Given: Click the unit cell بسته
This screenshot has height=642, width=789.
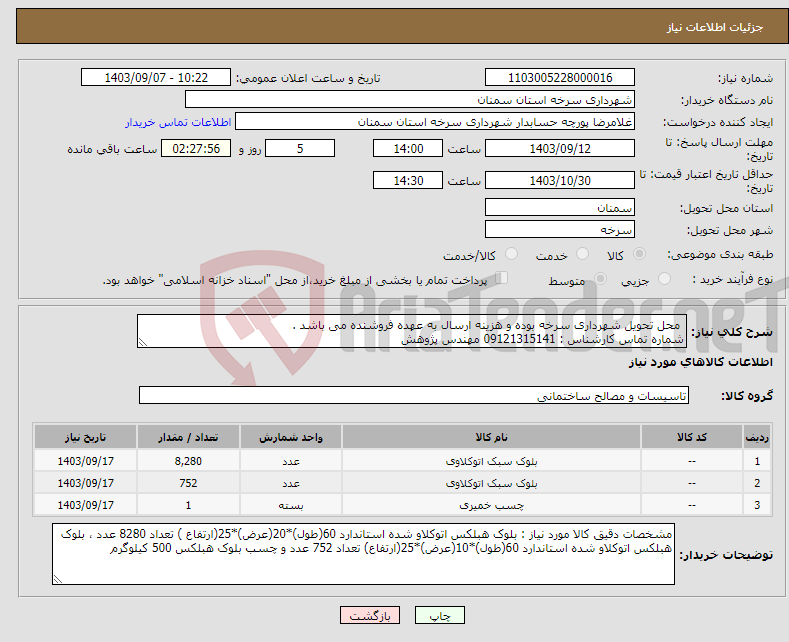Looking at the screenshot, I should click(291, 505).
